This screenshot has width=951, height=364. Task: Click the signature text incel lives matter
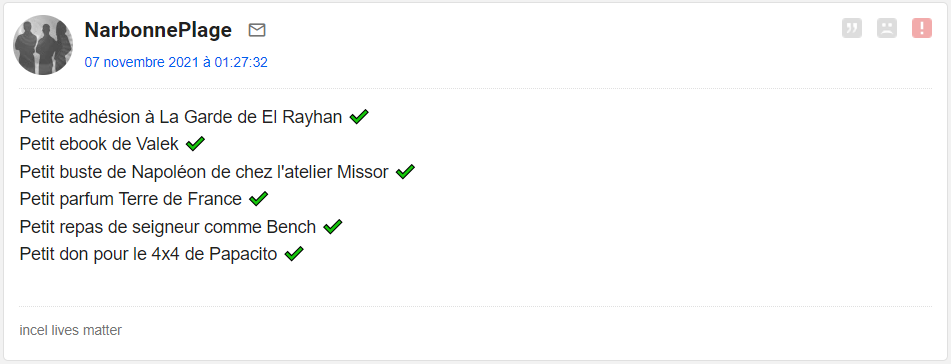(70, 331)
